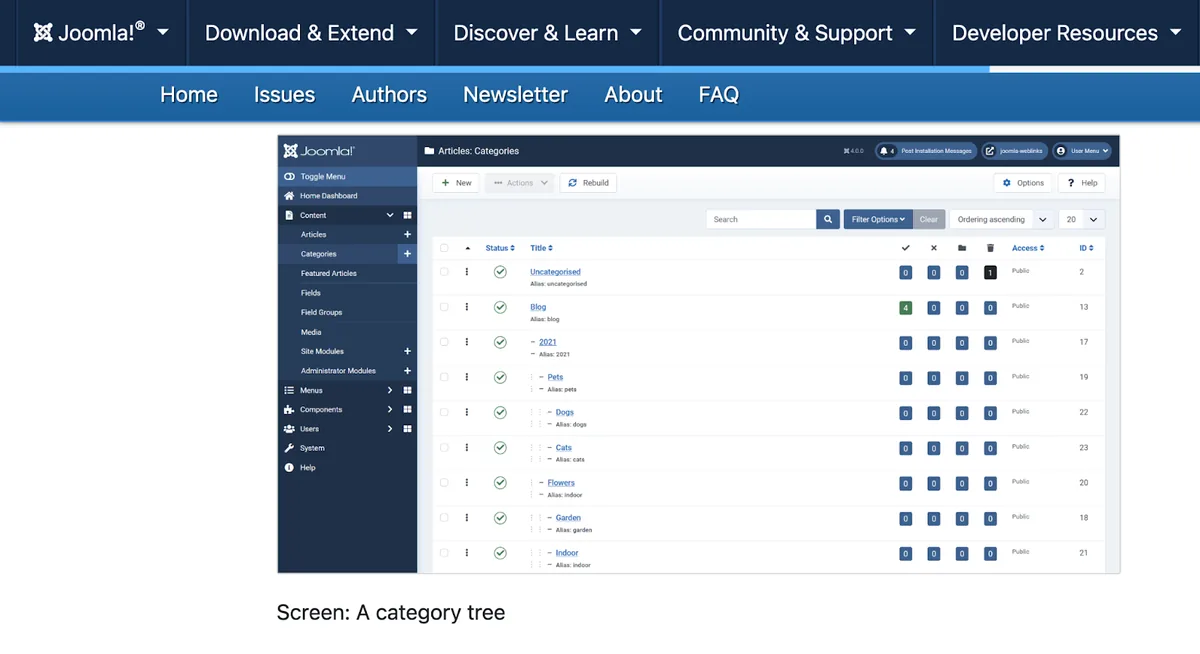Toggle published status of Garden category
The image size is (1200, 654).
click(500, 518)
